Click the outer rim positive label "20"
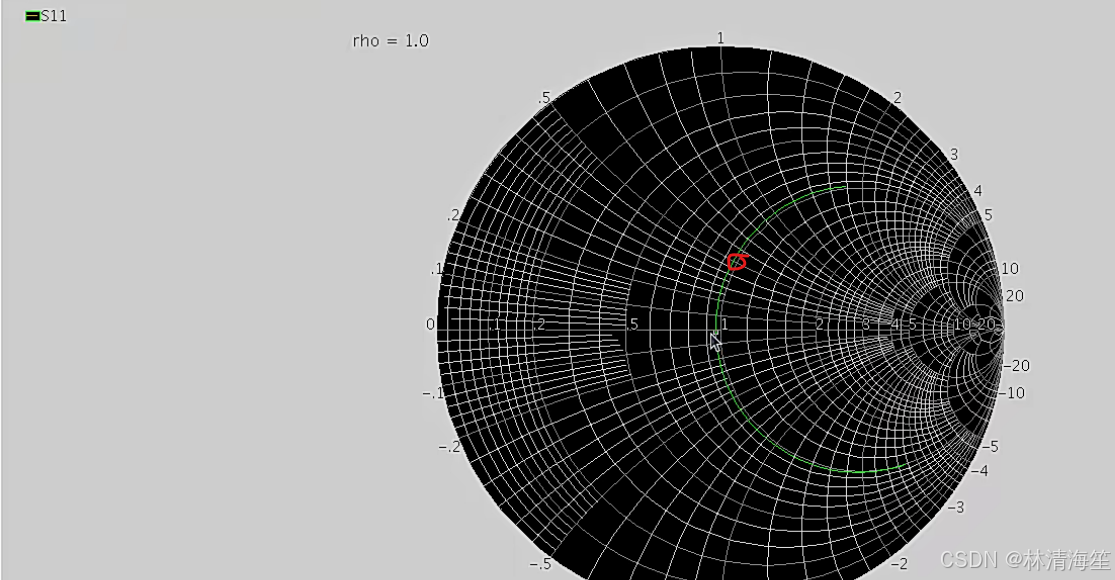Screen dimensions: 1115x580 1015,296
